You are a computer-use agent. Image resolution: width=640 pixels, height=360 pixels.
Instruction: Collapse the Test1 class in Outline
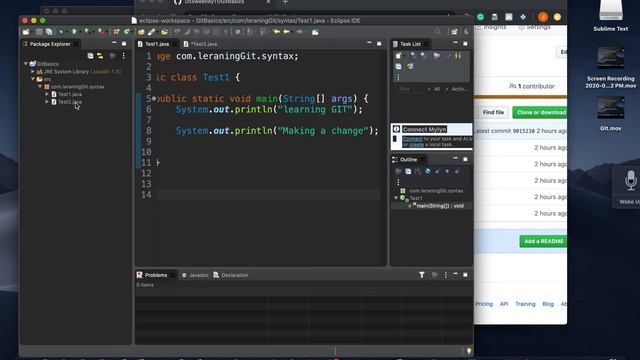click(396, 198)
